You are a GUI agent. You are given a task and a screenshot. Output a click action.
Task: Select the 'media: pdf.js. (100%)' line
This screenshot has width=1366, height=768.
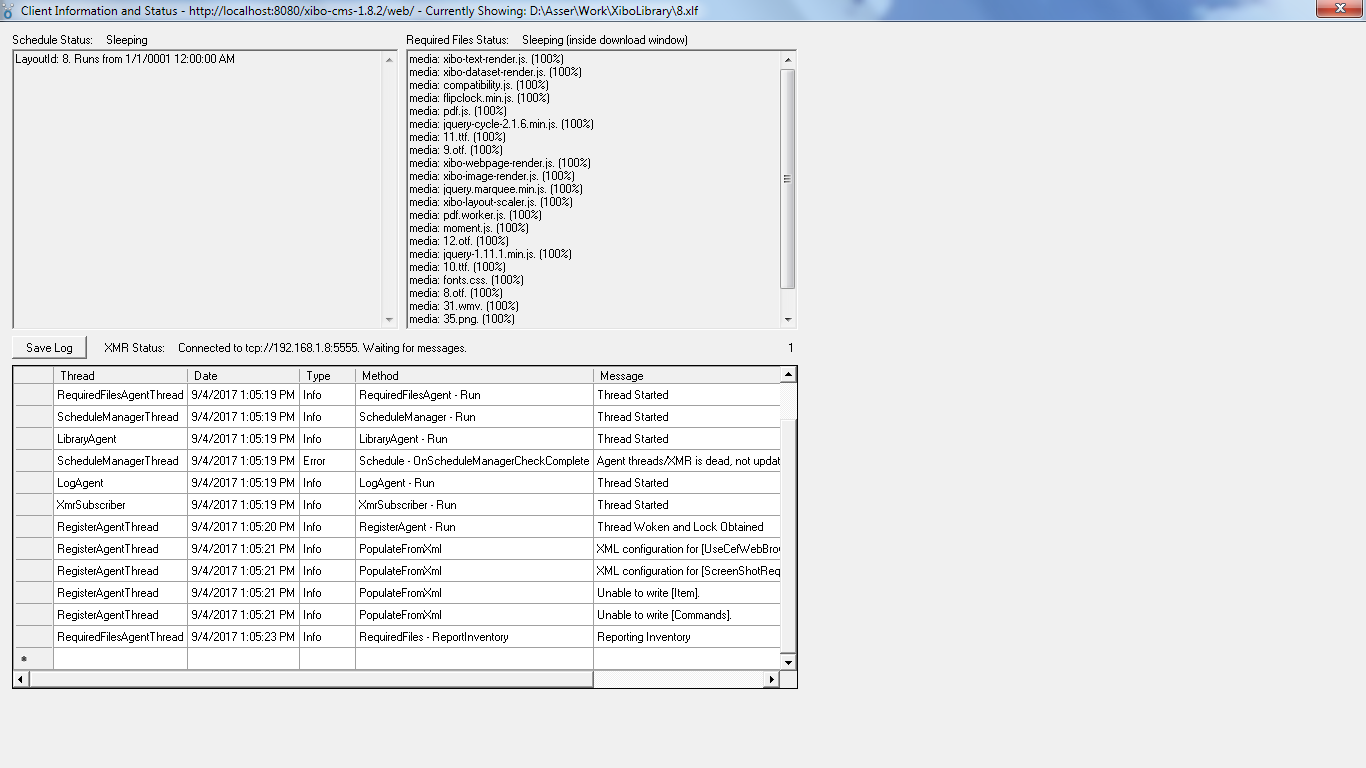[x=459, y=111]
